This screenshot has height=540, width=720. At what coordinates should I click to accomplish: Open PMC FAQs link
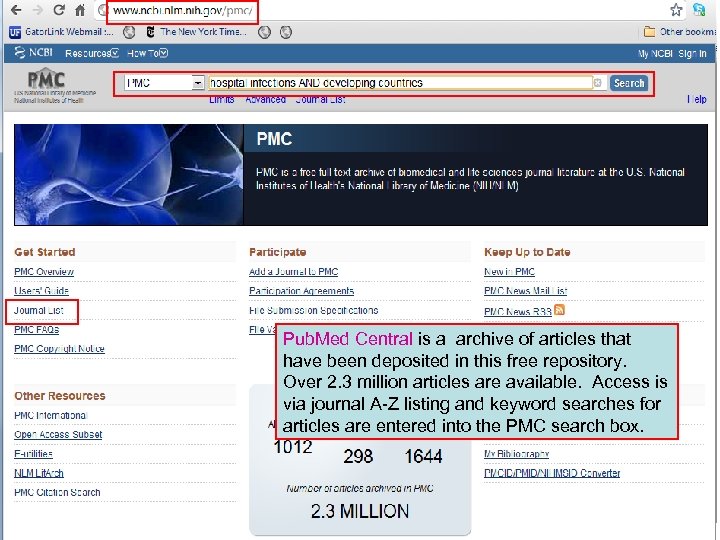coord(37,330)
